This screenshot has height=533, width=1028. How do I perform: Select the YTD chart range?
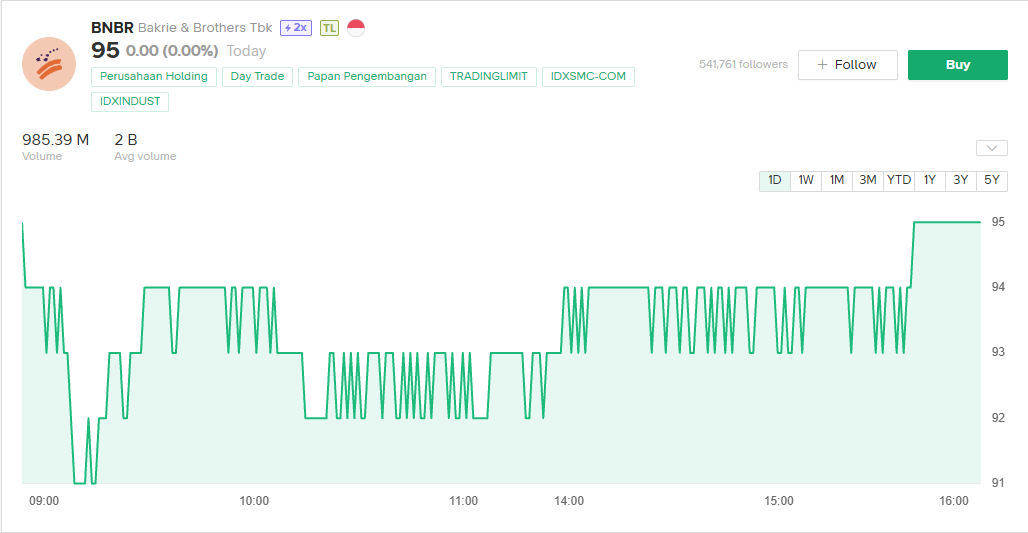coord(899,180)
